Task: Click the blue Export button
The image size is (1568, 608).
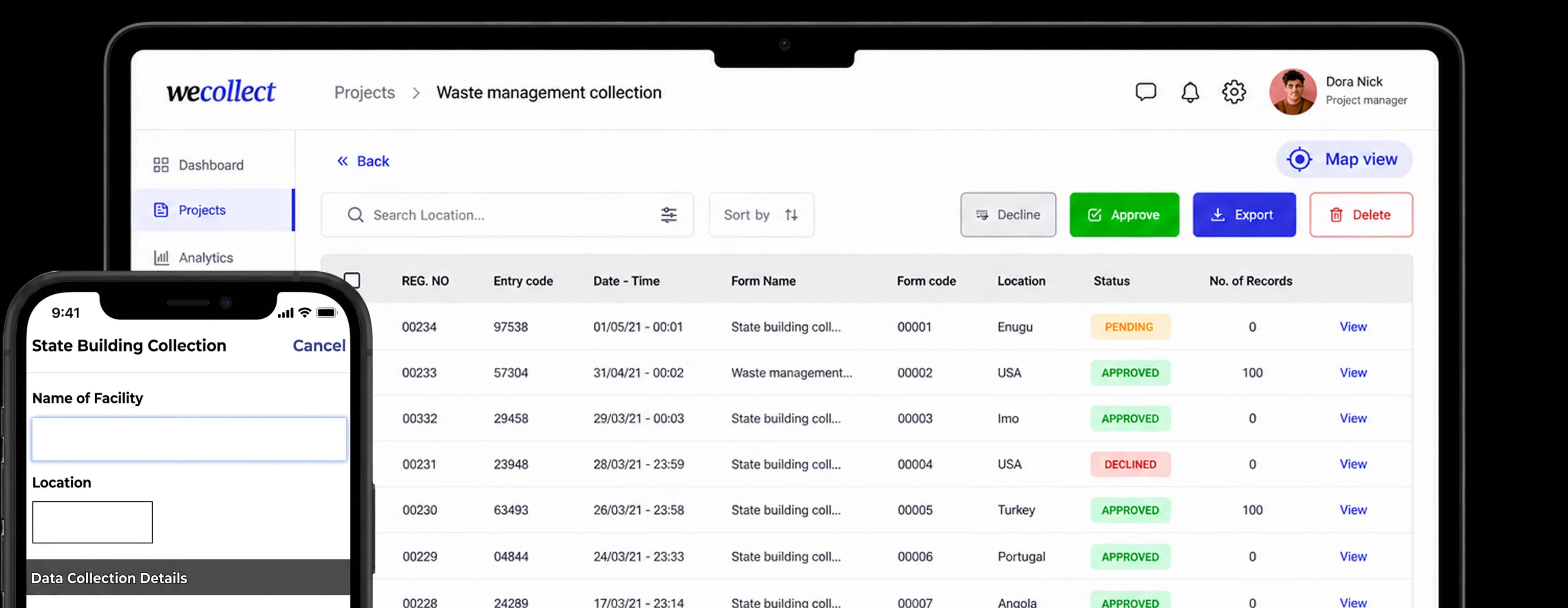Action: click(x=1243, y=215)
